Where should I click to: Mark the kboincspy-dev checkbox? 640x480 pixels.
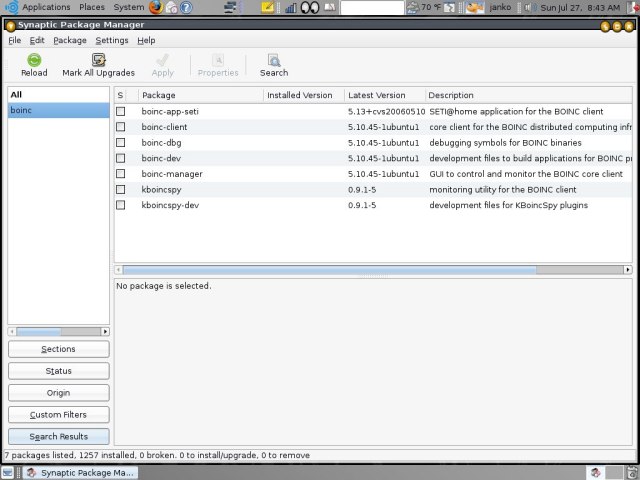tap(120, 205)
